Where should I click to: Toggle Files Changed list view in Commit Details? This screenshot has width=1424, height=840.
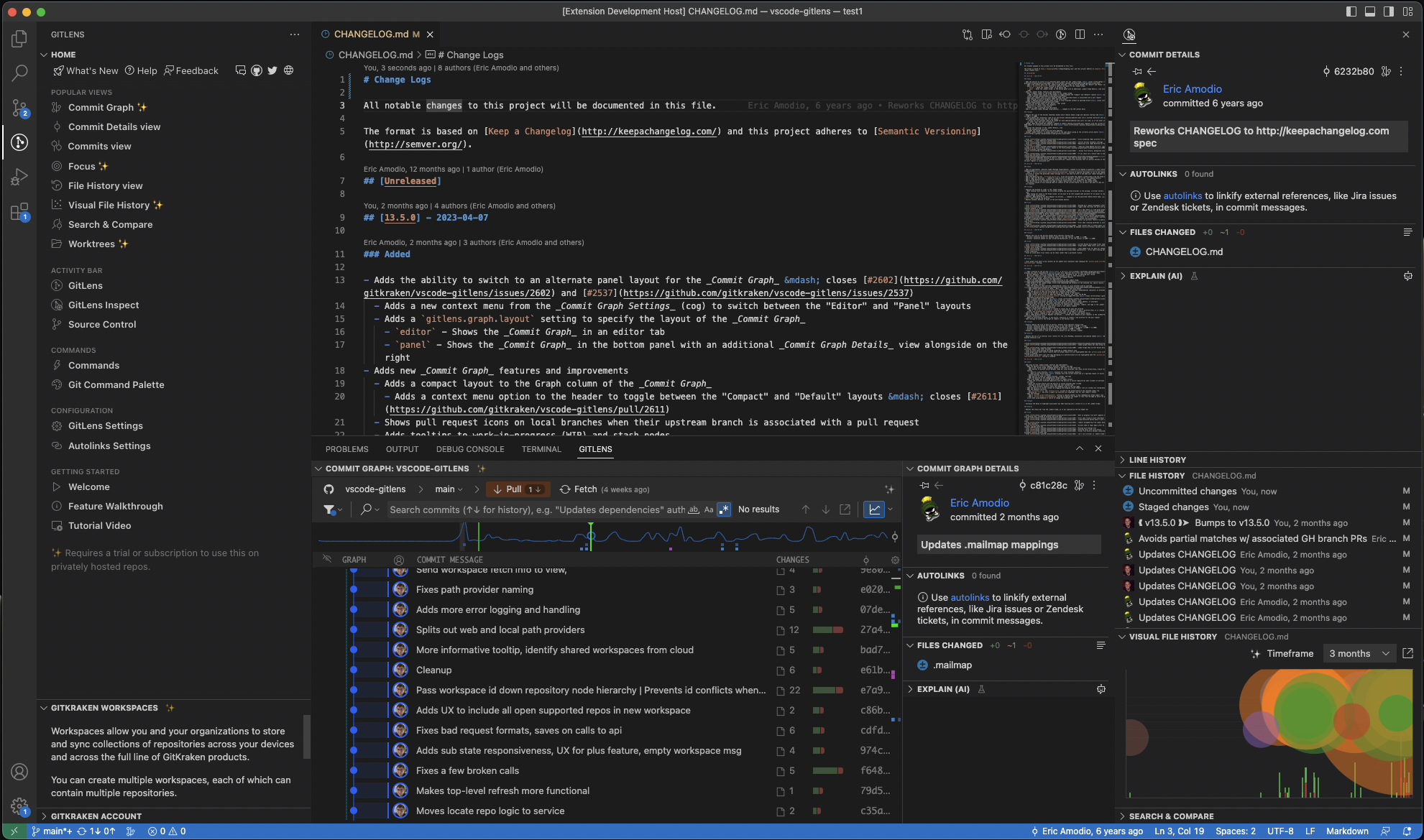[x=1407, y=232]
